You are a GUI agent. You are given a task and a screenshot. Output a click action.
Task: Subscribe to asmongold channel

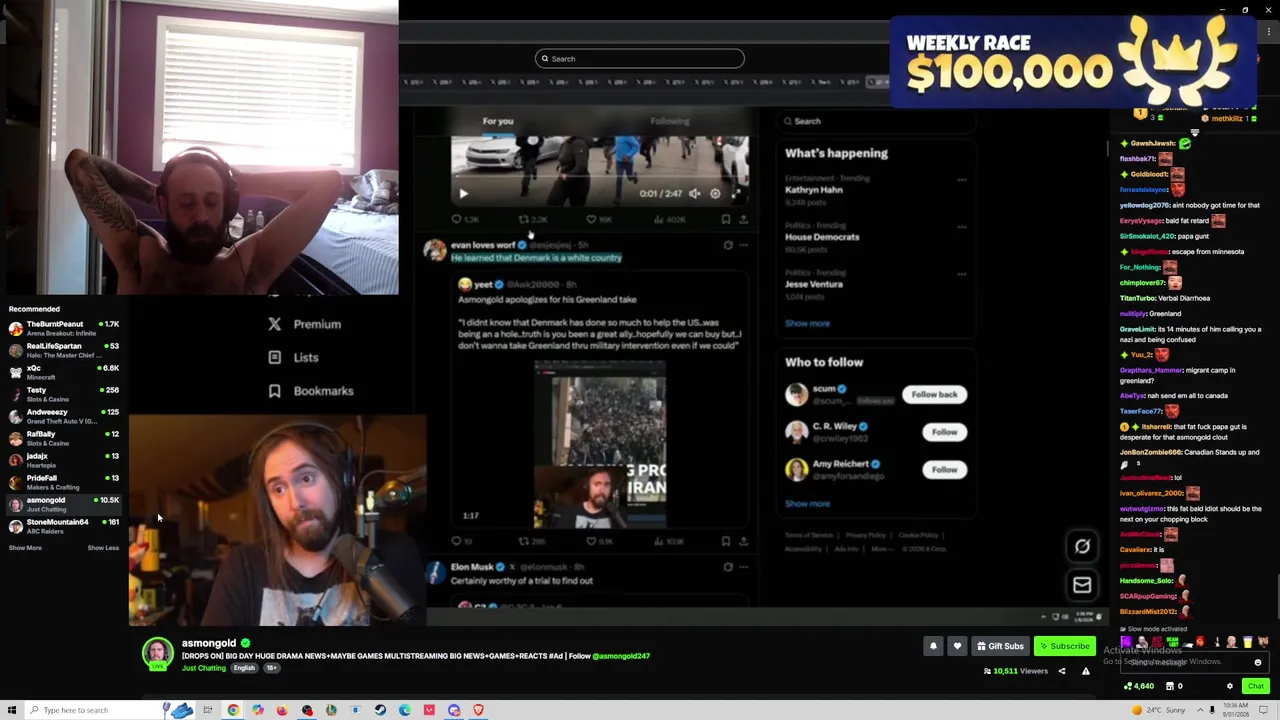pyautogui.click(x=1063, y=646)
